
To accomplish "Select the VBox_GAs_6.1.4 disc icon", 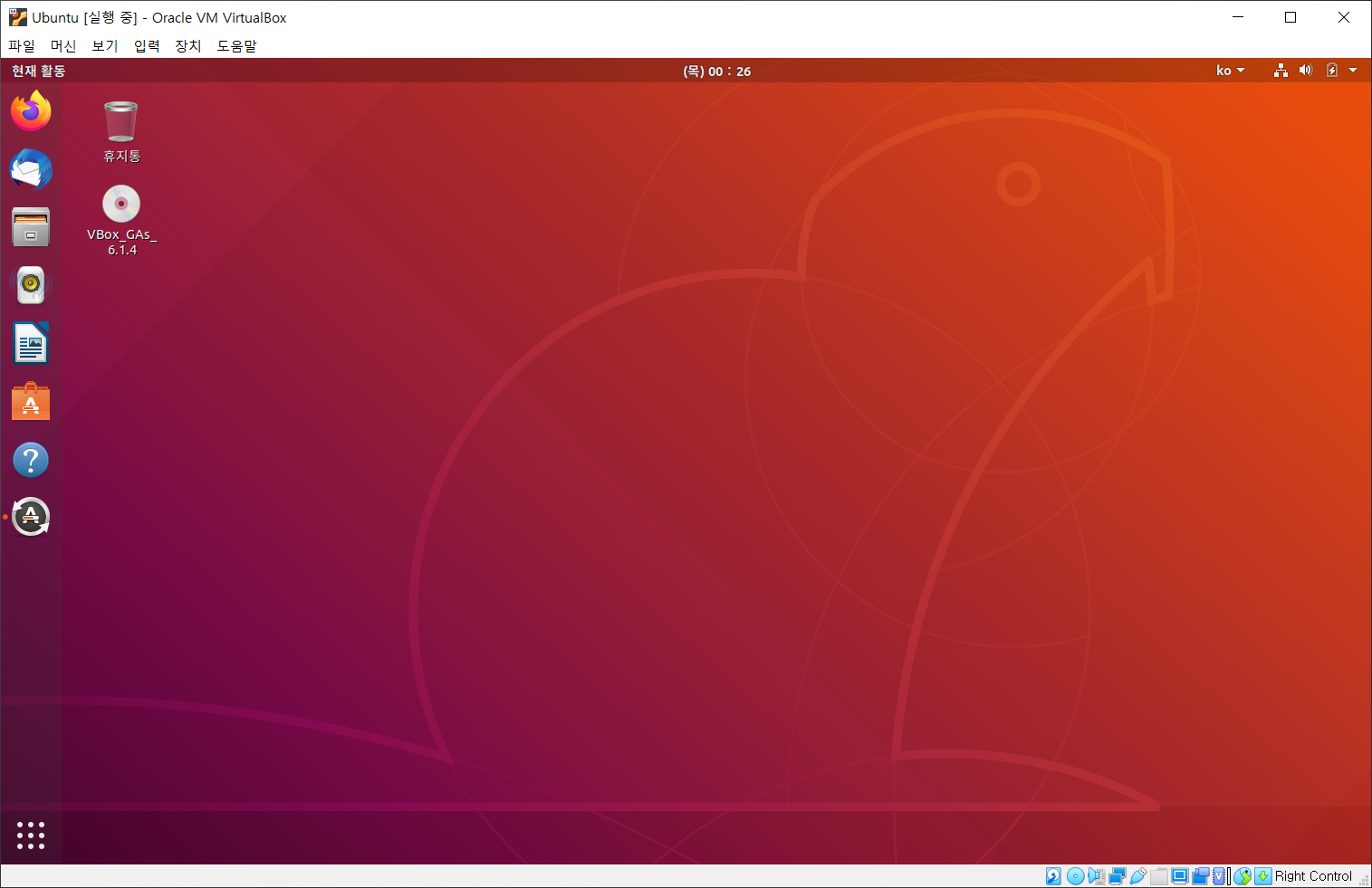I will point(121,220).
